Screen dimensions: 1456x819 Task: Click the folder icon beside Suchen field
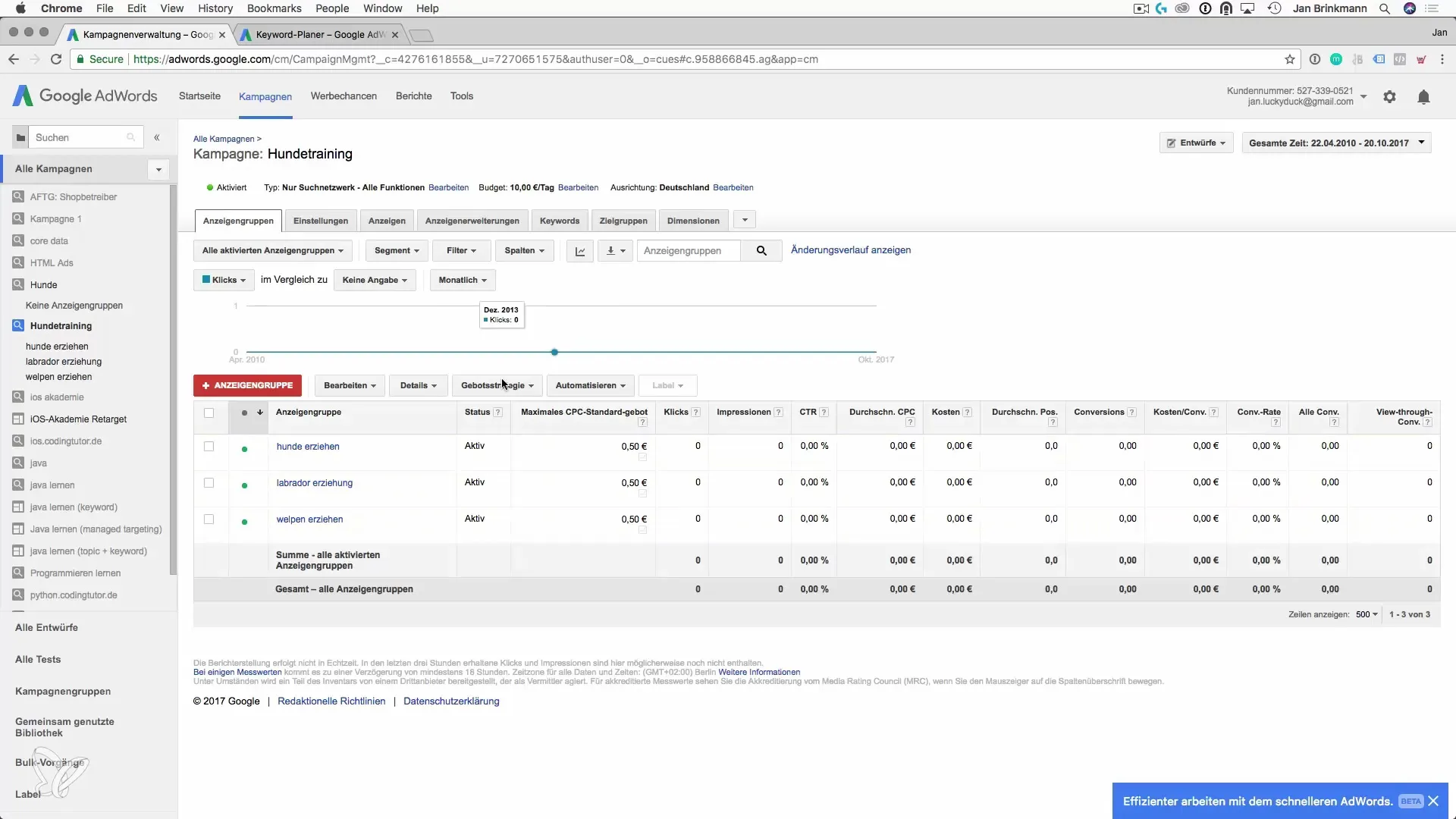[20, 137]
